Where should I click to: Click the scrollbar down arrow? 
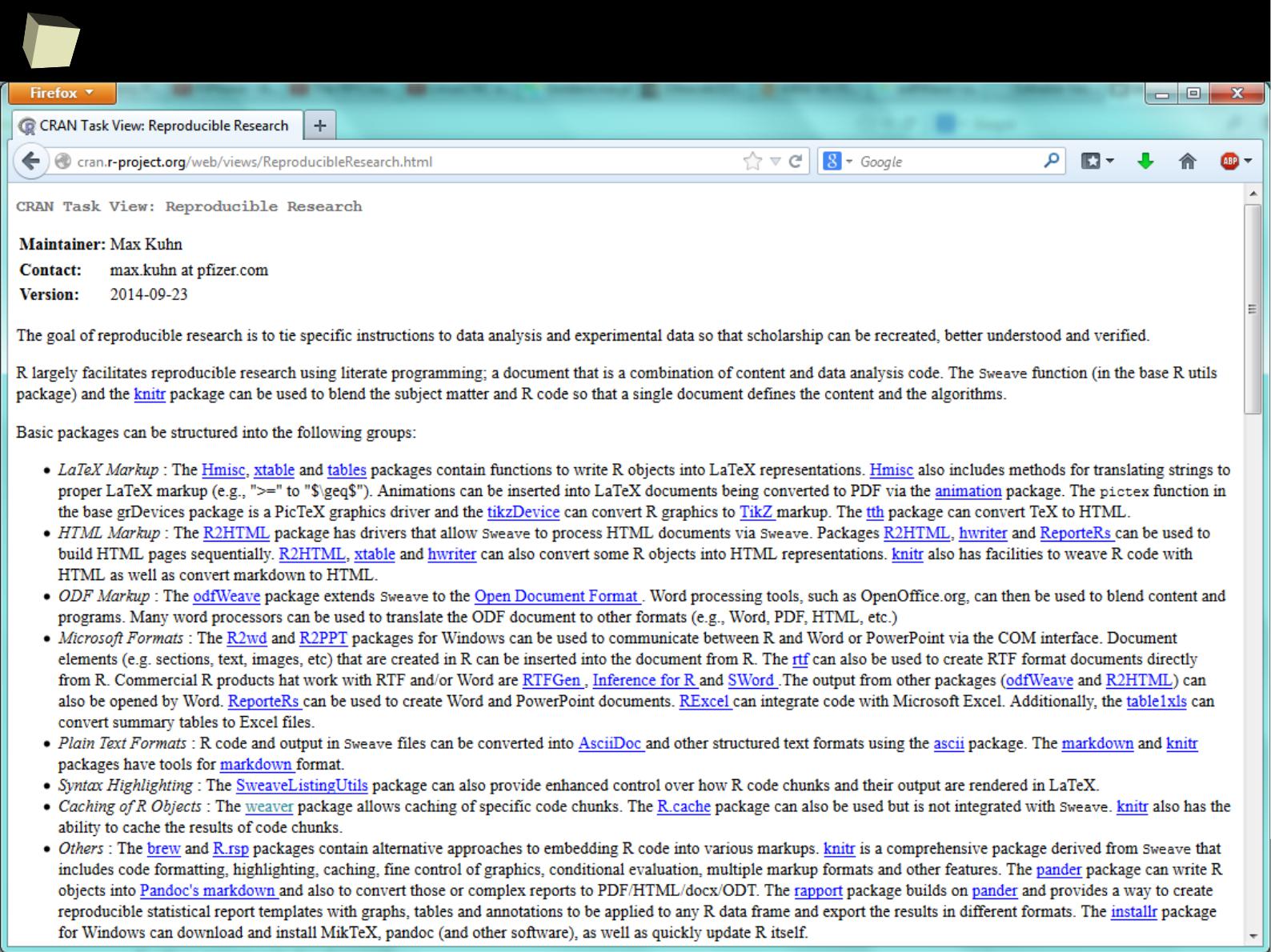coord(1253,935)
